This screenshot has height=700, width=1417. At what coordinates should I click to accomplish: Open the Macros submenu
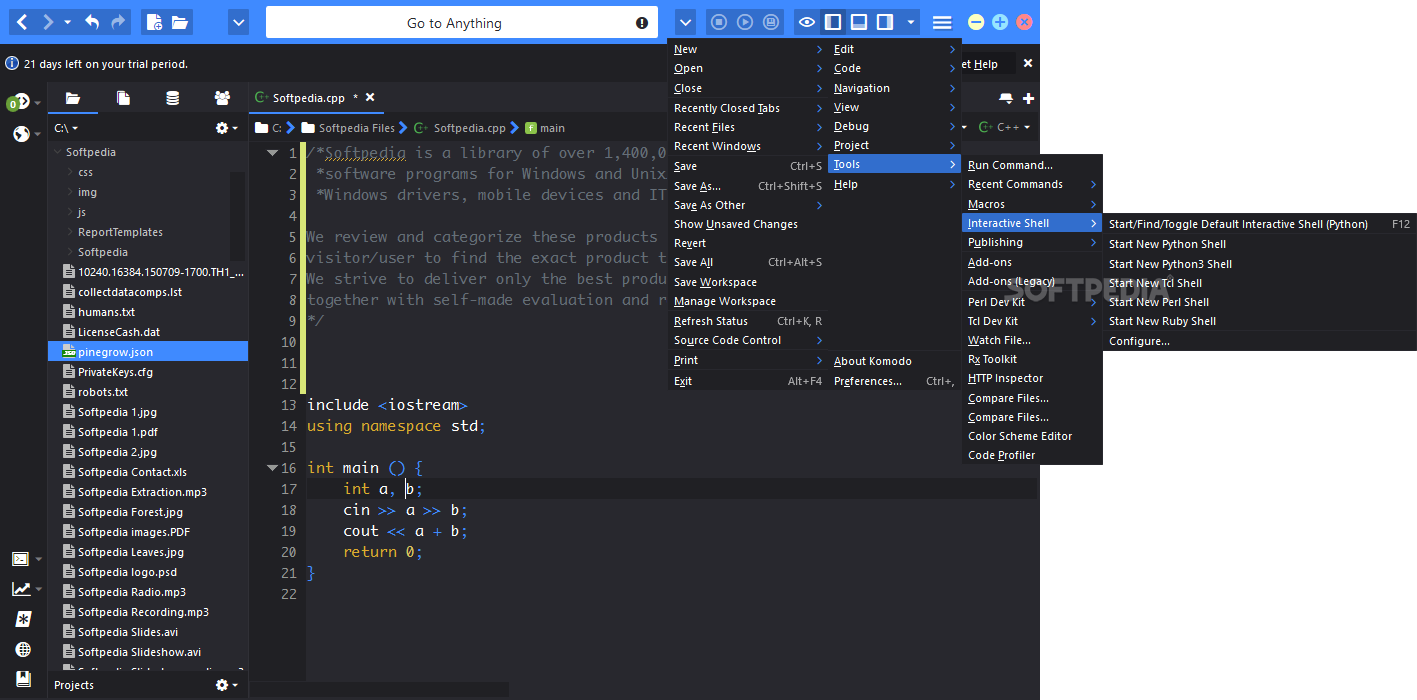tap(1032, 204)
